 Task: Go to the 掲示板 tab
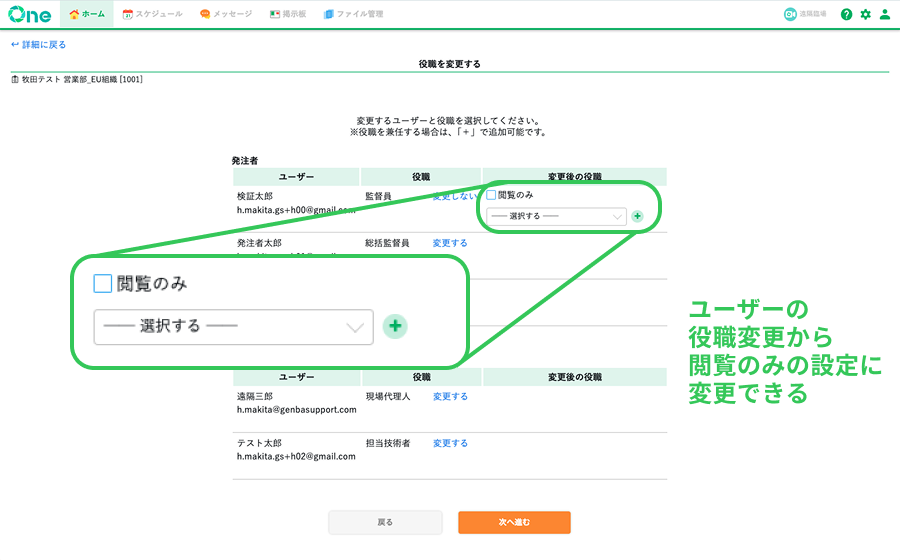(289, 14)
